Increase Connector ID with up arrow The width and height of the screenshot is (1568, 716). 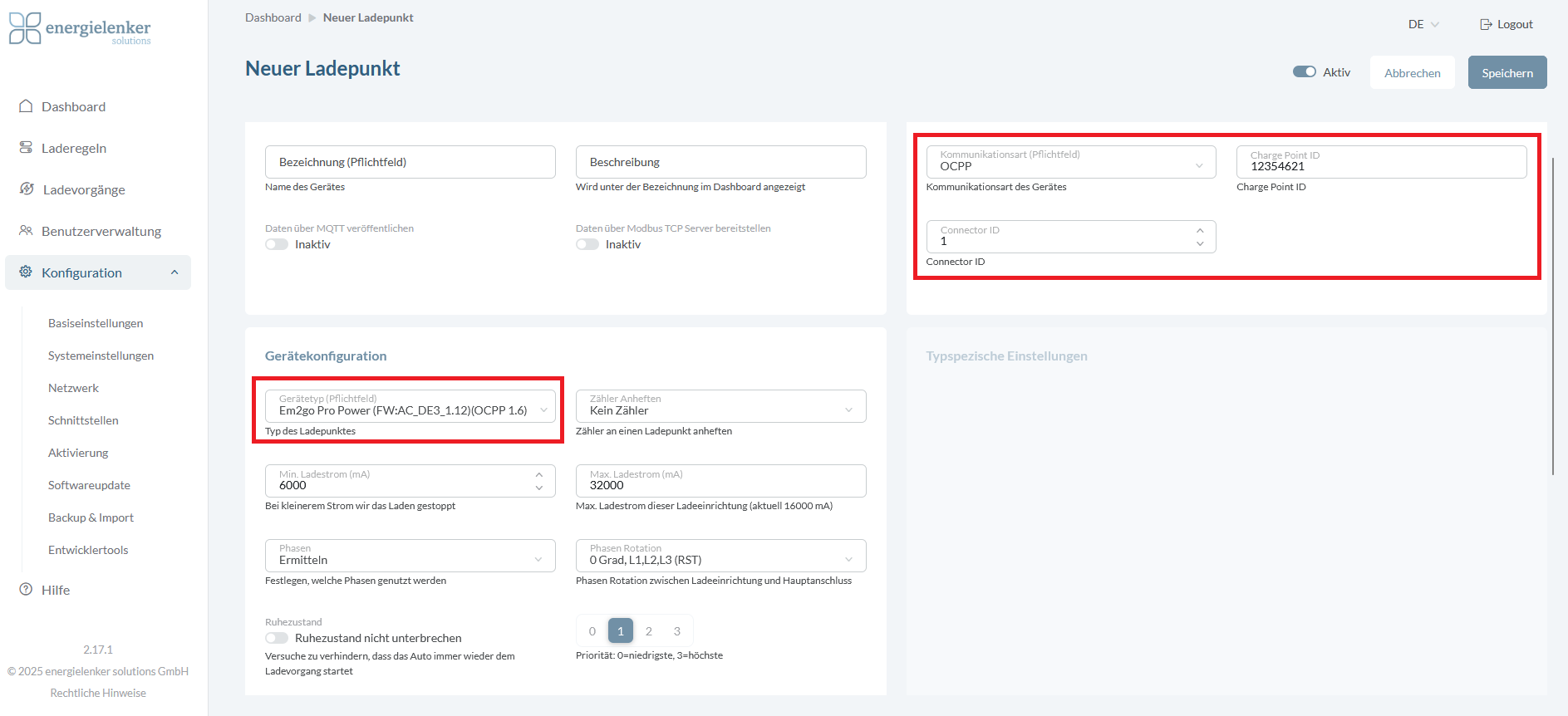pyautogui.click(x=1200, y=230)
